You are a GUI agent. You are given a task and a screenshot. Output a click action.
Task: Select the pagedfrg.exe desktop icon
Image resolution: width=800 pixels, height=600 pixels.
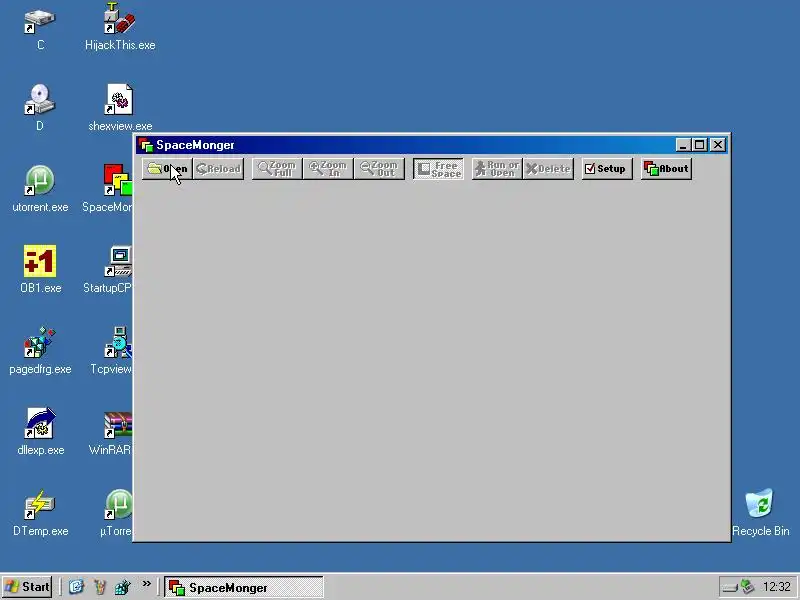point(40,352)
